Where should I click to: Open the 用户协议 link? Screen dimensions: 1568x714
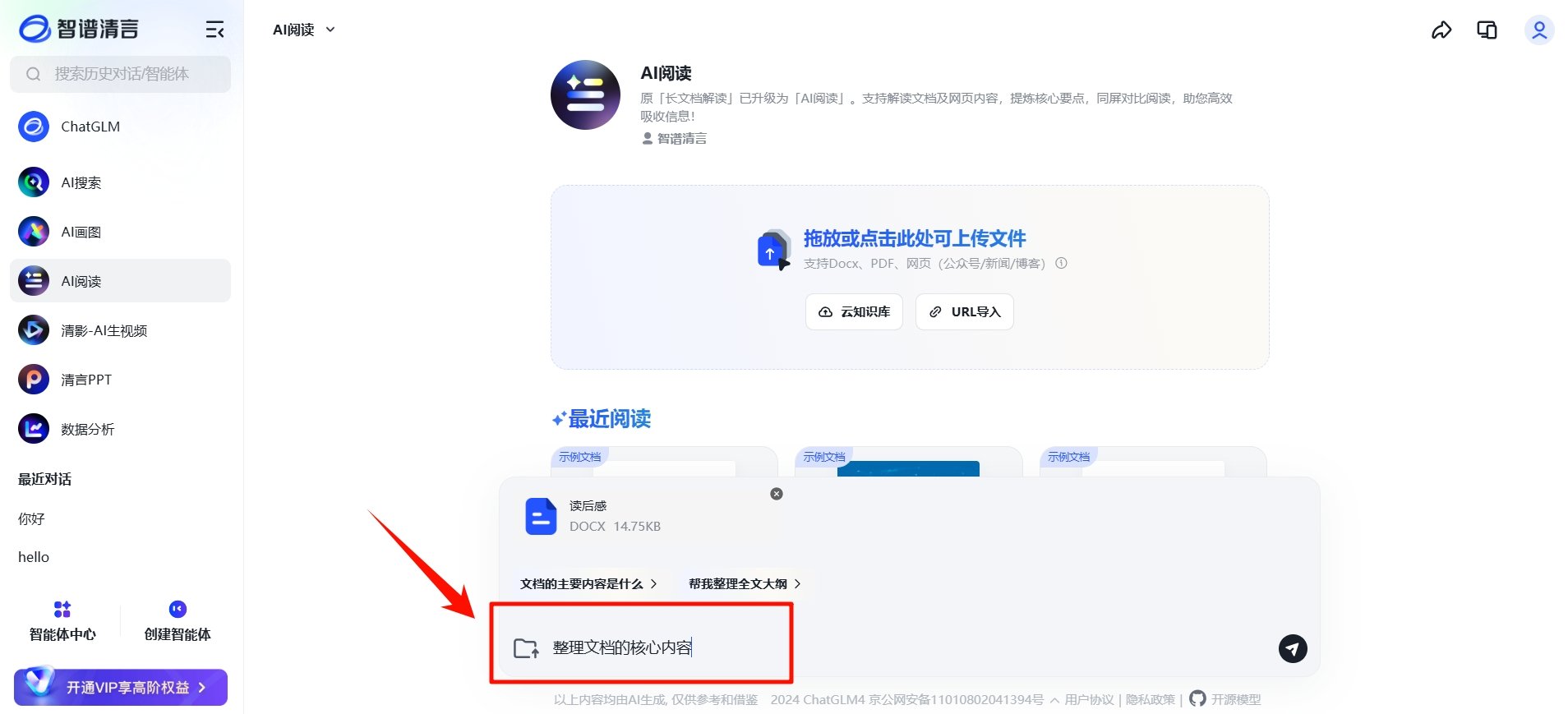point(1089,700)
